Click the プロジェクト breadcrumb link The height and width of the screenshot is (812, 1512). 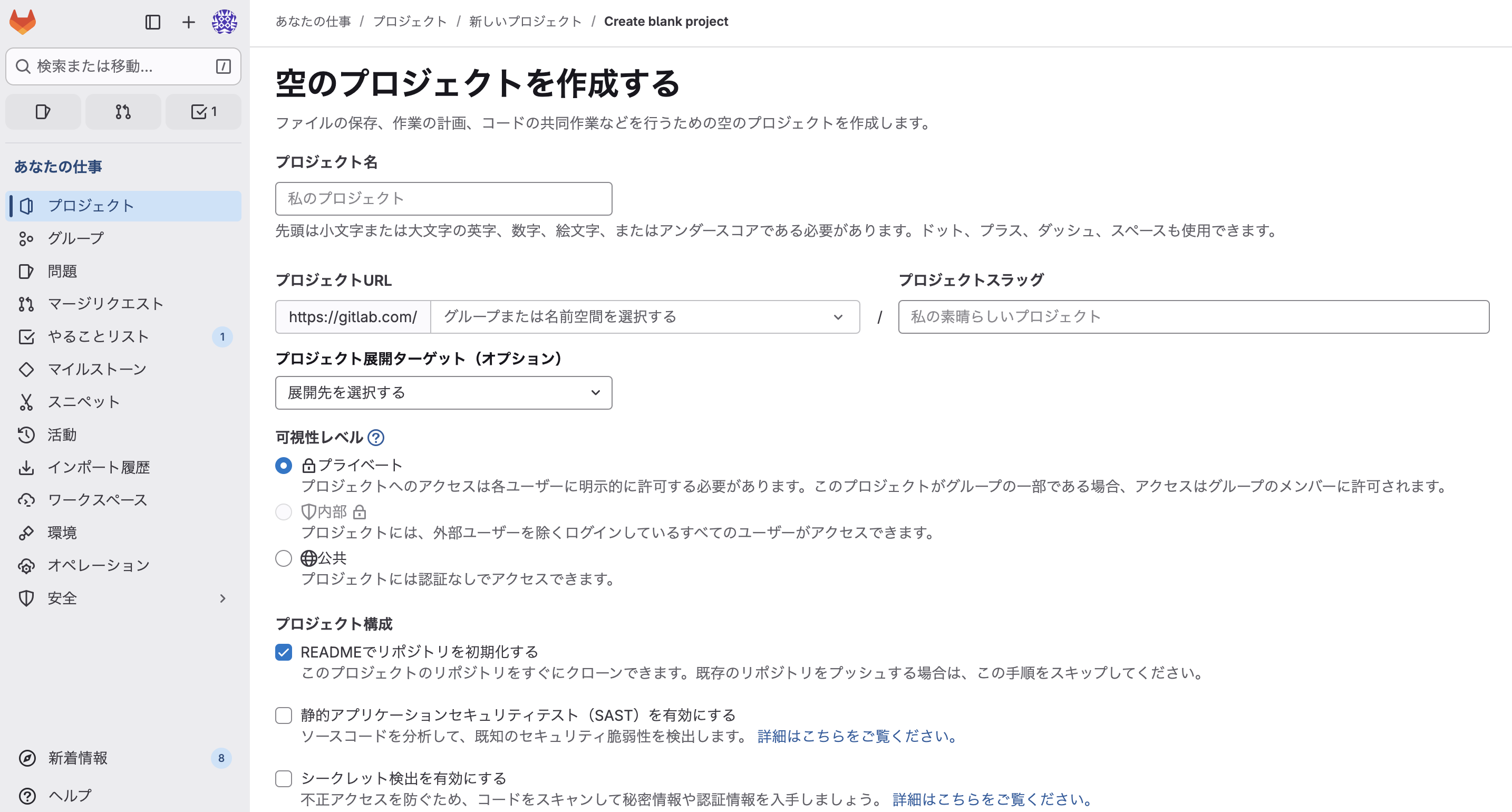(x=410, y=22)
